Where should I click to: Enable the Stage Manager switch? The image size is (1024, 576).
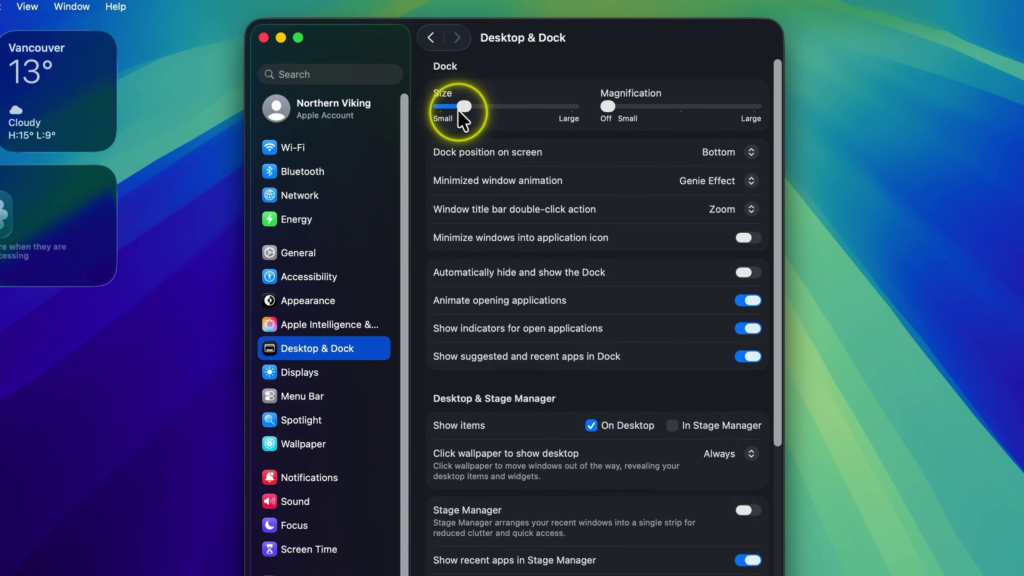748,510
